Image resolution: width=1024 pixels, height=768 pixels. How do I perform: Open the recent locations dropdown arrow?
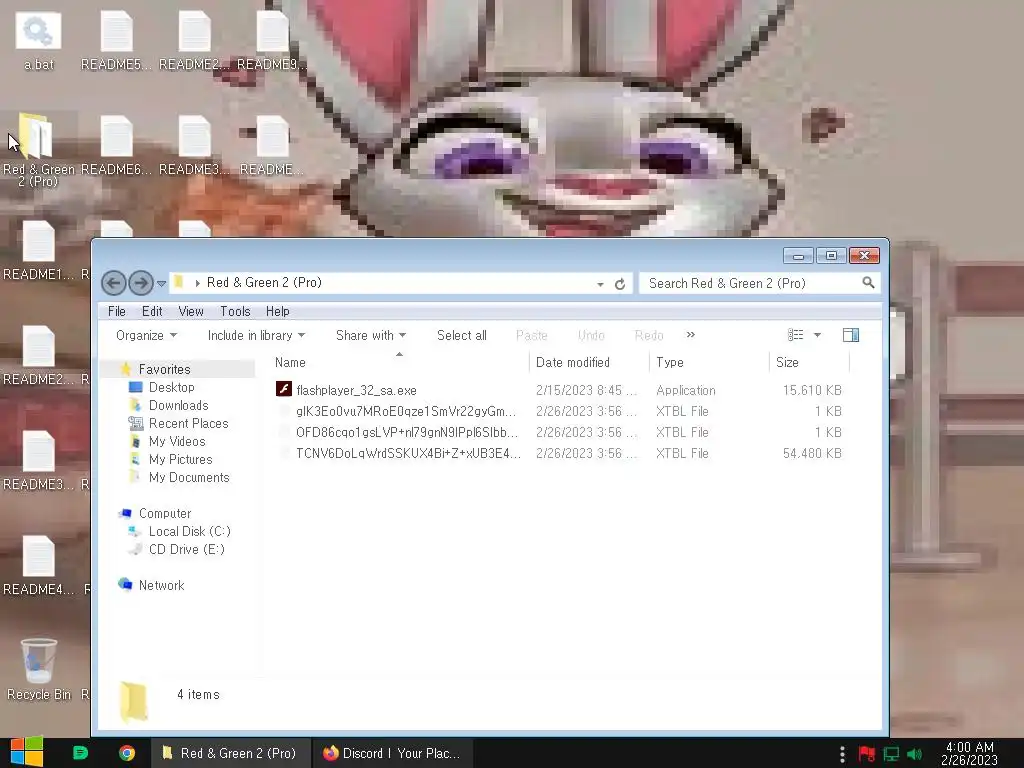(x=161, y=283)
